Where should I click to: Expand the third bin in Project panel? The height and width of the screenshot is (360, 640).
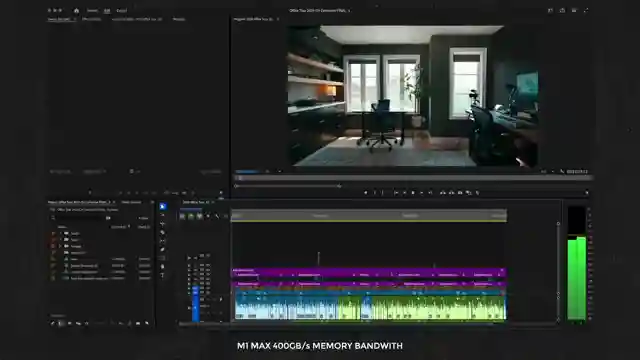60,247
